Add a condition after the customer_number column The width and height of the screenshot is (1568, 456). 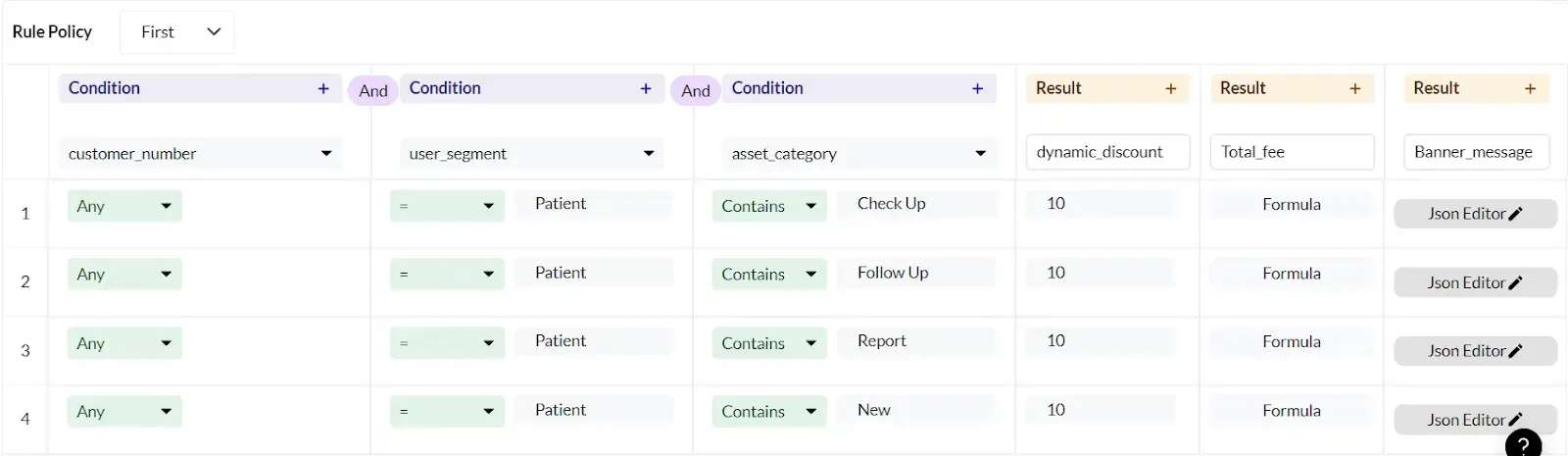tap(323, 88)
